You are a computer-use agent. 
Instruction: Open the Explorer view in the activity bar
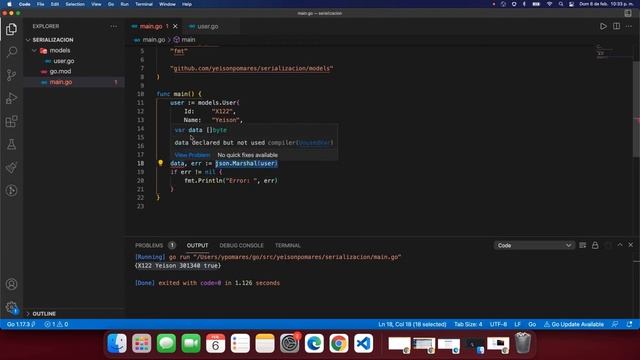point(11,29)
